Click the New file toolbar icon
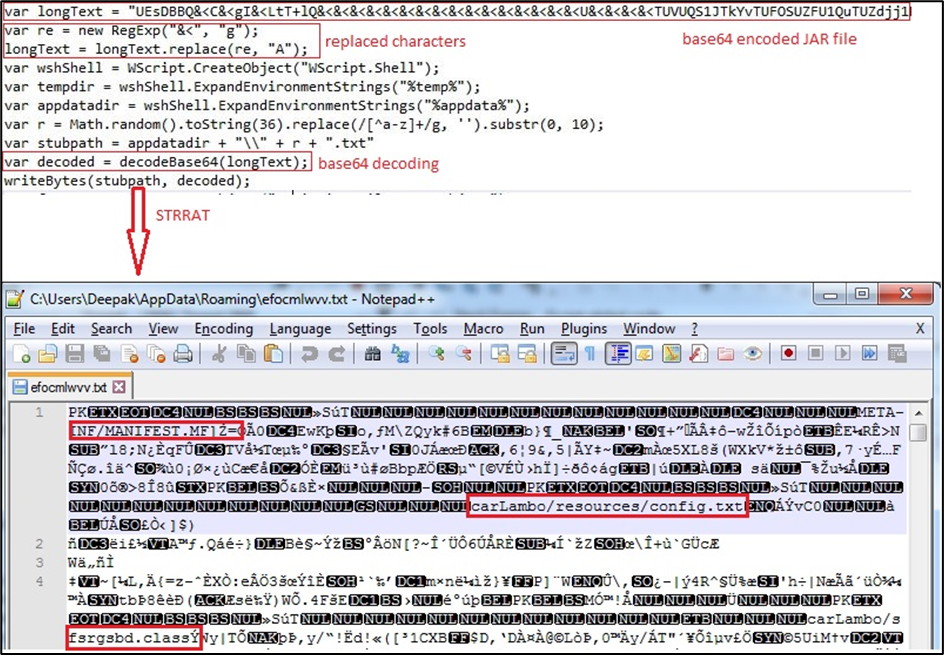Image resolution: width=944 pixels, height=655 pixels. (x=20, y=353)
